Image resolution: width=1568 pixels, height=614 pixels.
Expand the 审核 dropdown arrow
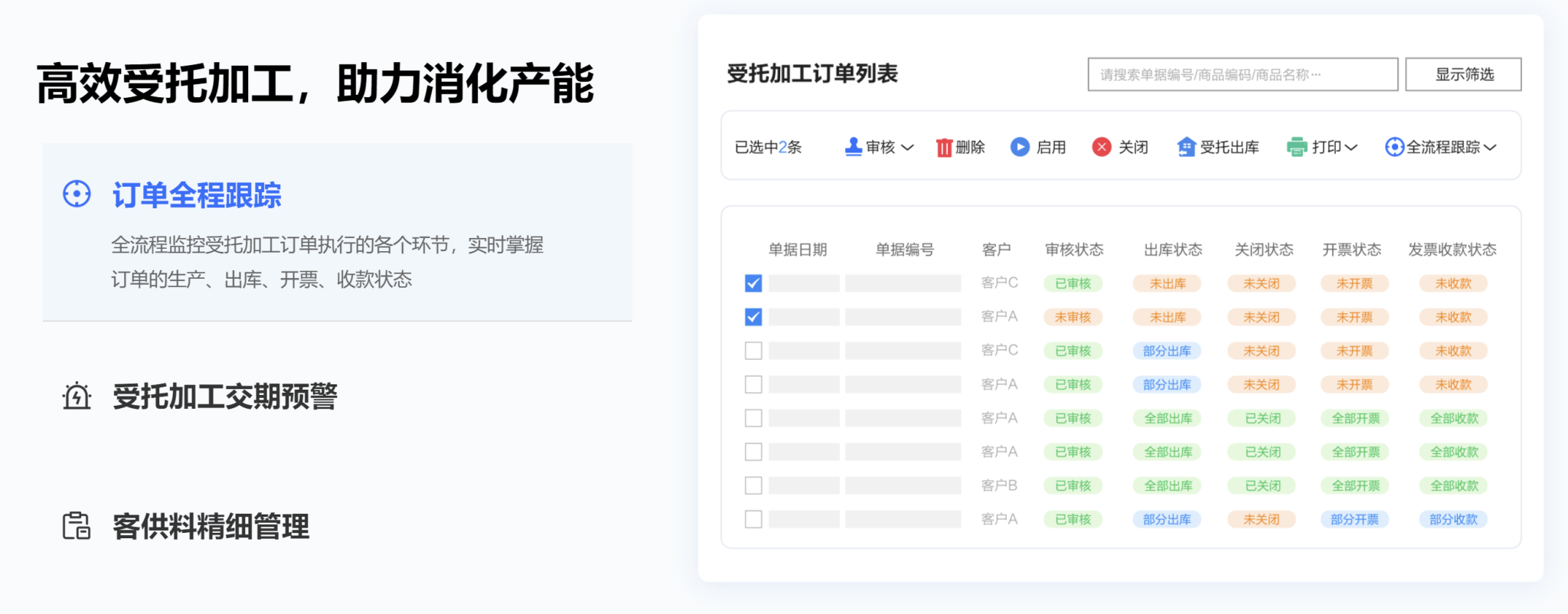907,148
